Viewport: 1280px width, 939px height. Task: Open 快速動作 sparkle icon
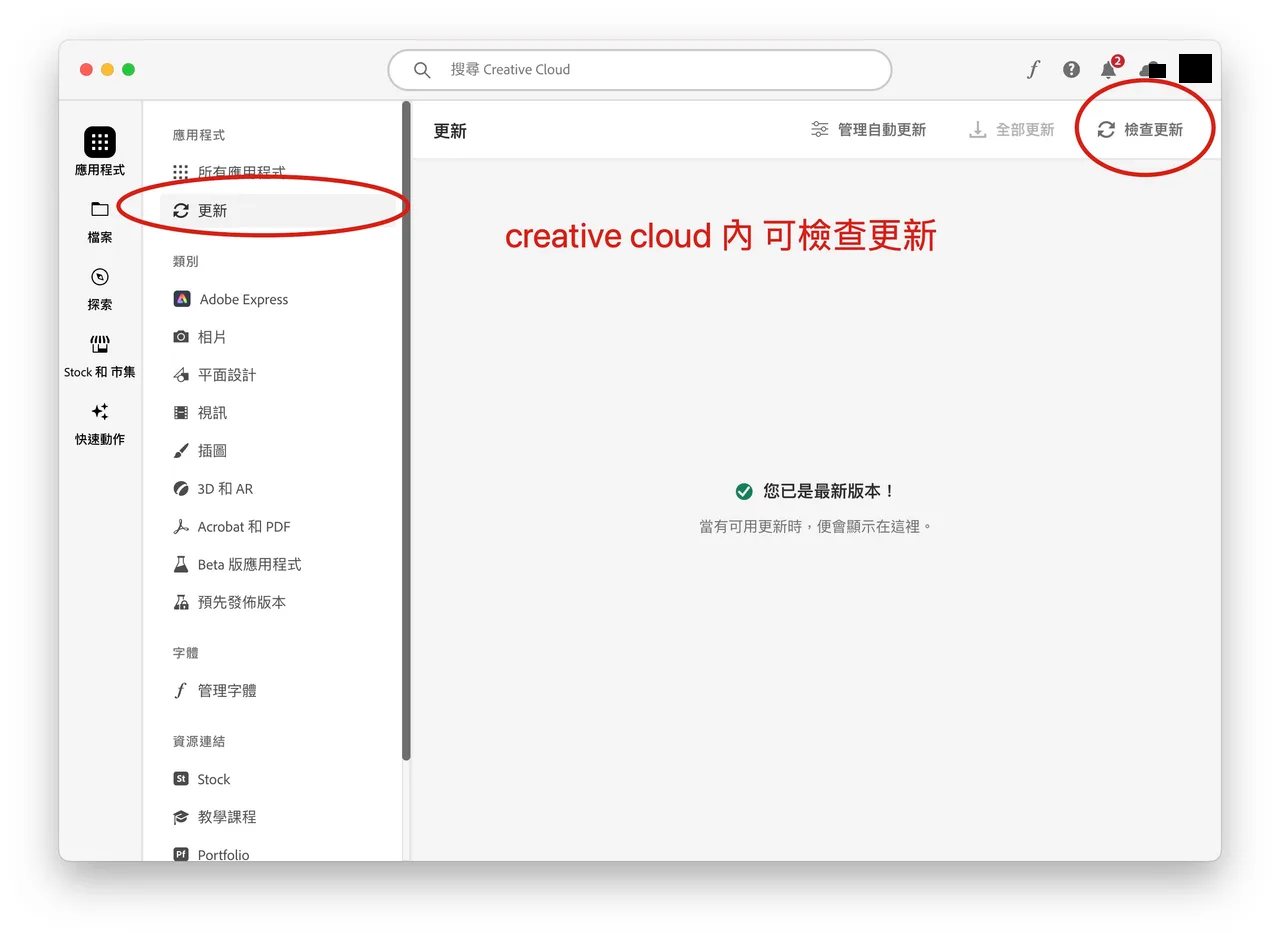coord(100,411)
